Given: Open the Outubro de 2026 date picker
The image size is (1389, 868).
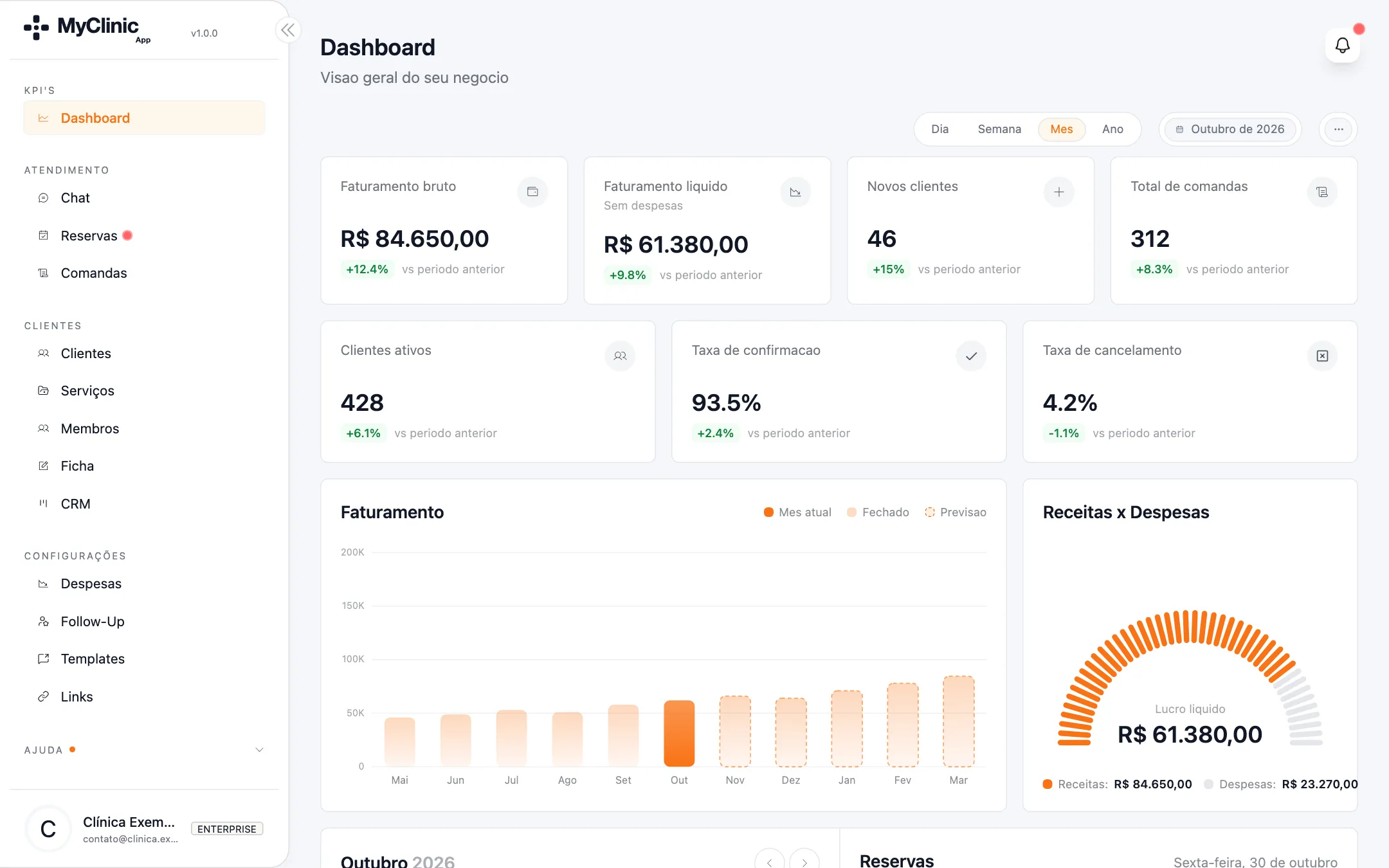Looking at the screenshot, I should tap(1230, 129).
